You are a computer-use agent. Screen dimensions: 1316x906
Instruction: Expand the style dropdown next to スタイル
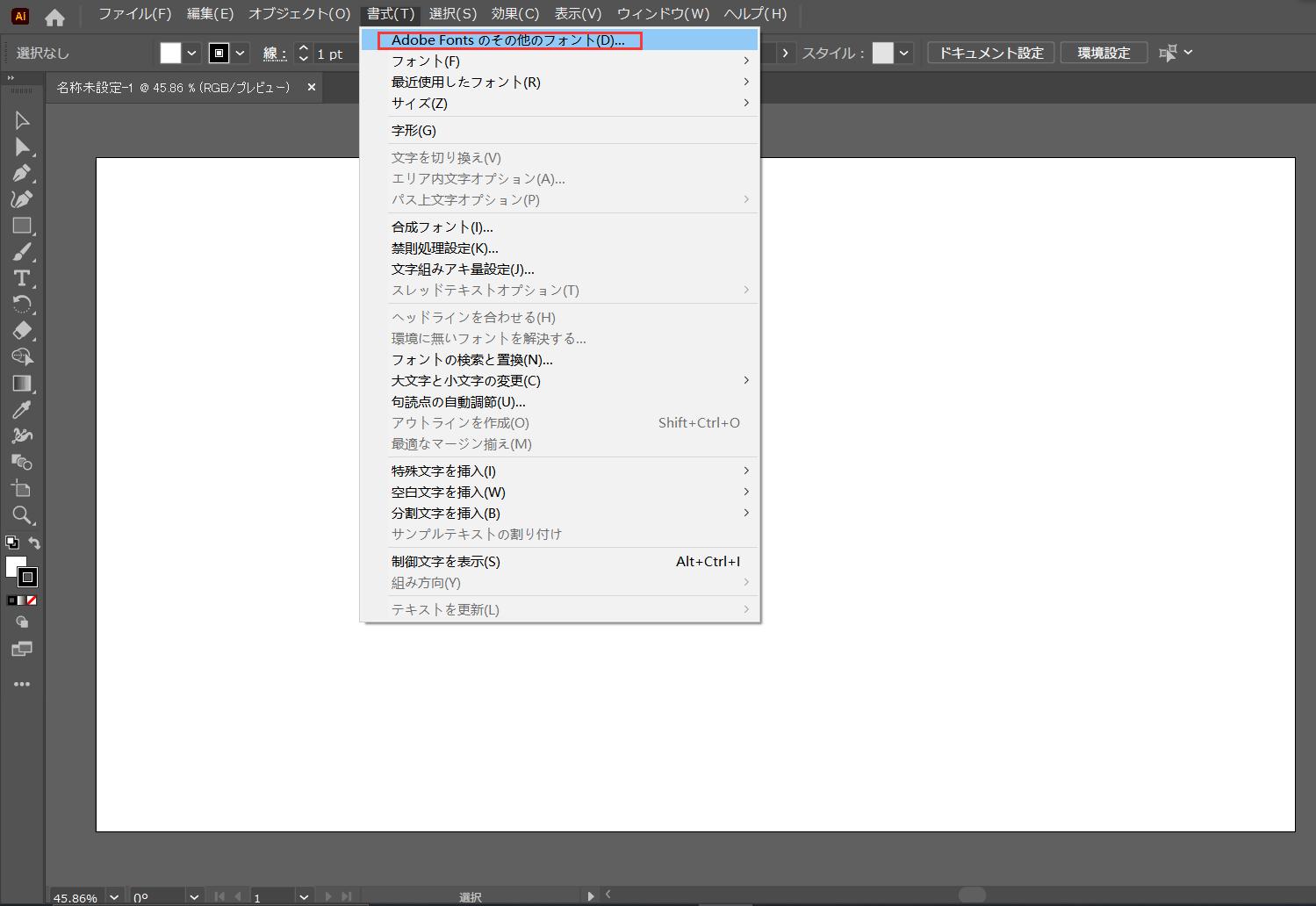click(x=904, y=54)
